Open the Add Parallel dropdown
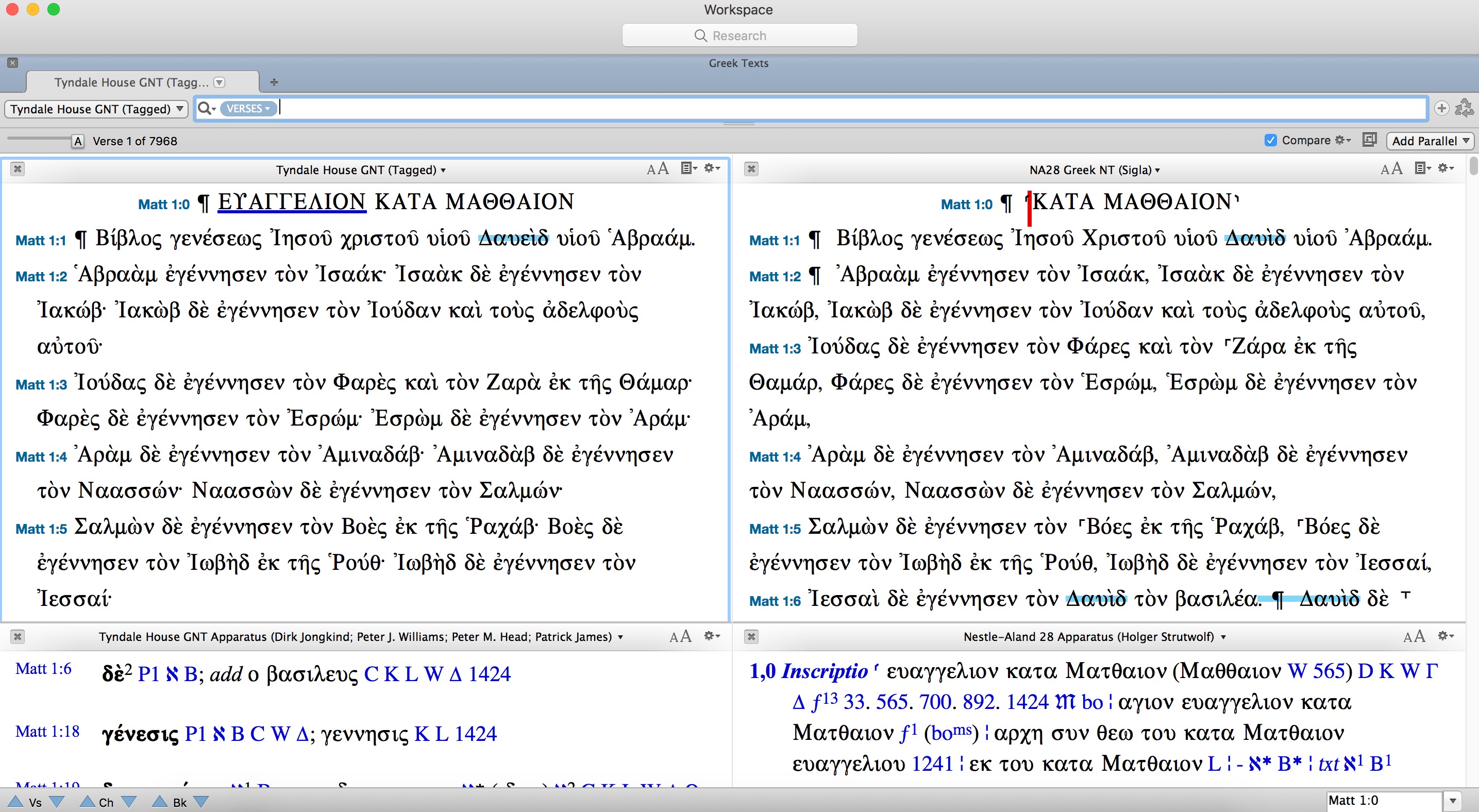 [1429, 141]
